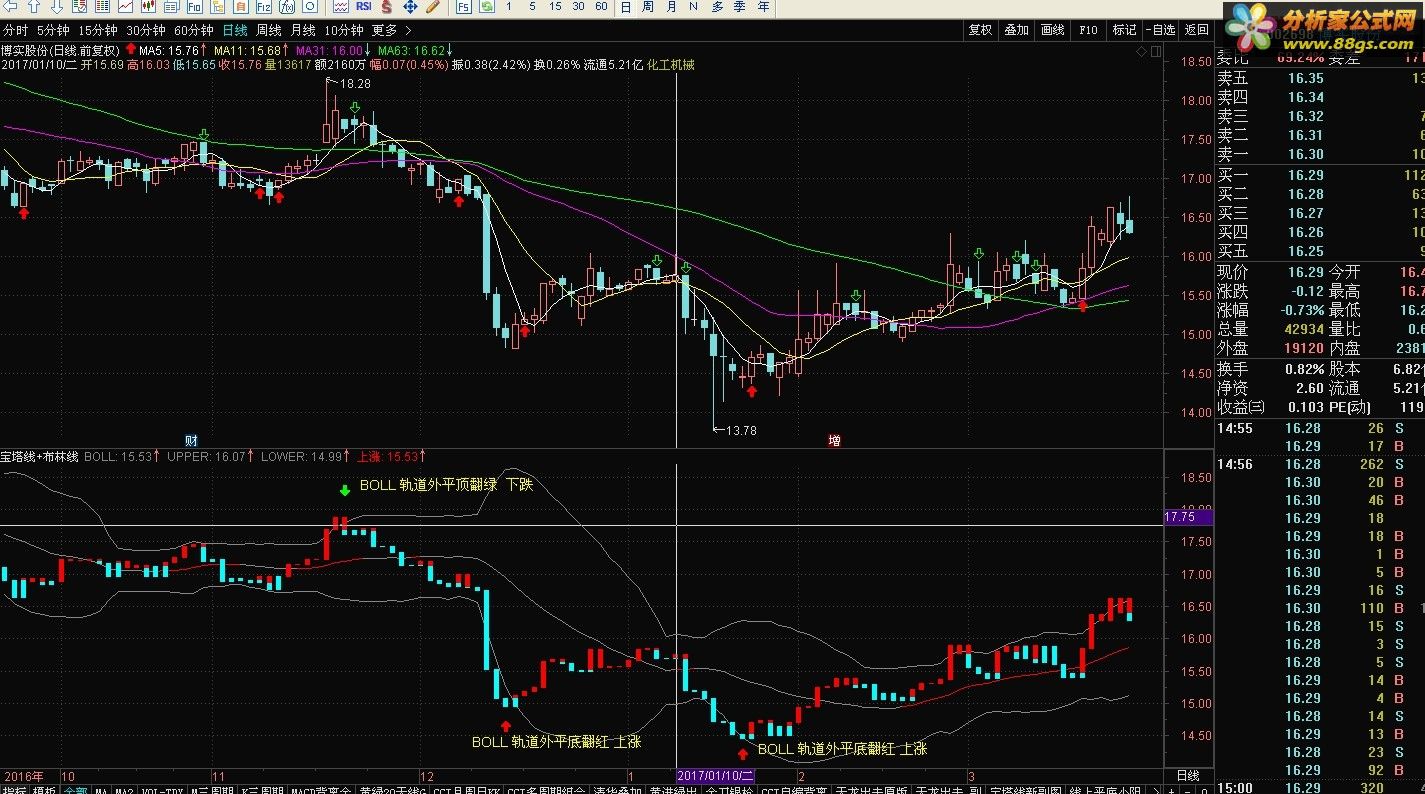Click the 外盘 value 19120
The height and width of the screenshot is (794, 1425).
(1302, 348)
